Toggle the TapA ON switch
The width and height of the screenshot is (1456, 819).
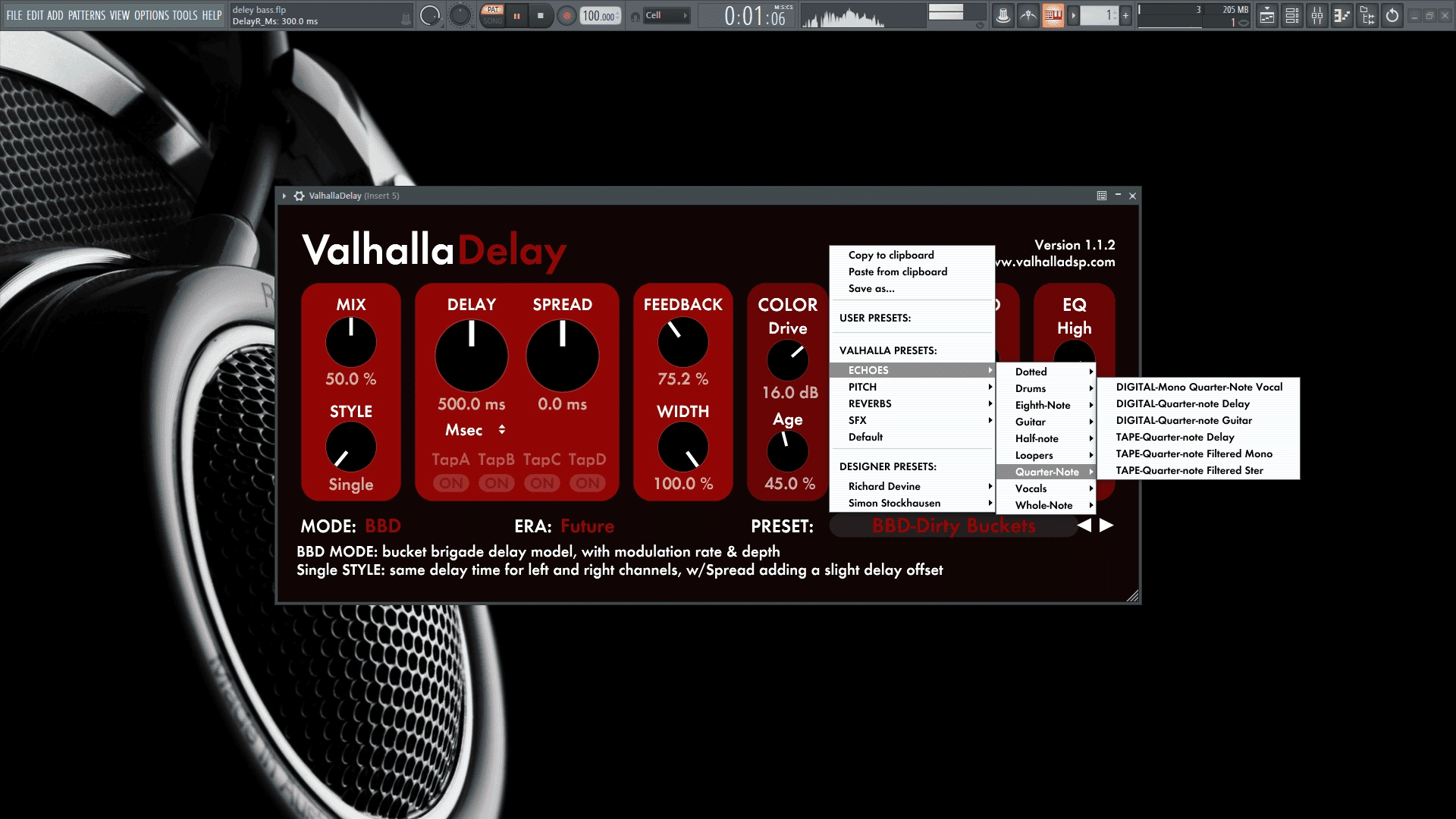[x=451, y=483]
